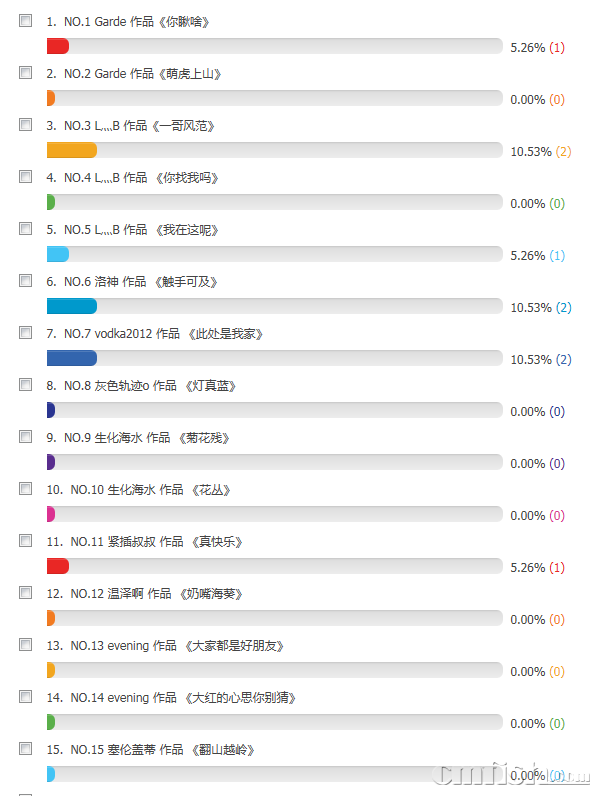Click the vote count (1) for 《我在这呢》

click(x=557, y=255)
